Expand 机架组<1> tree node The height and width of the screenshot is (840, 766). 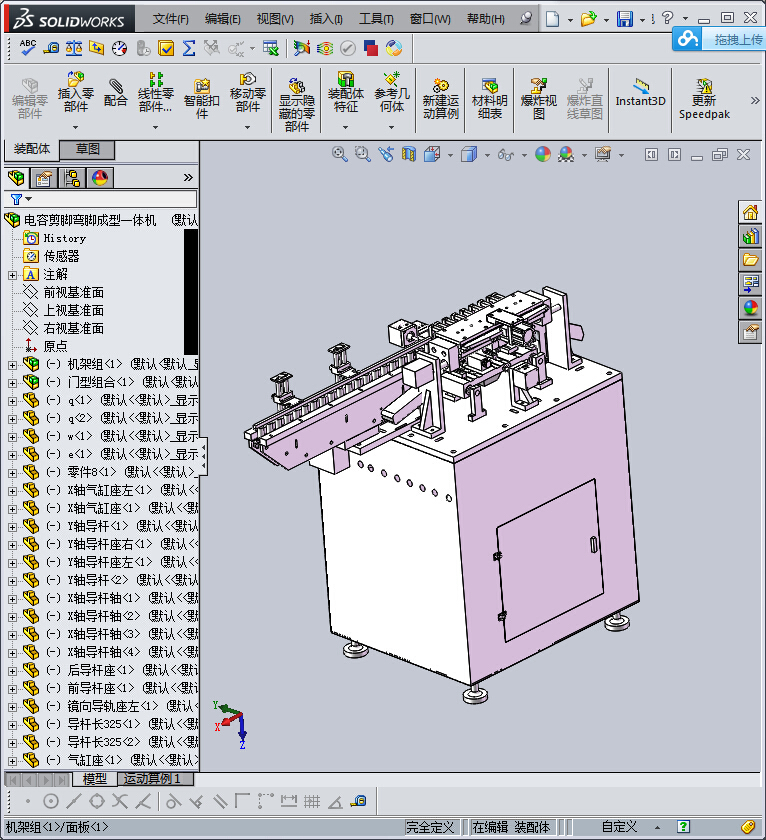12,365
